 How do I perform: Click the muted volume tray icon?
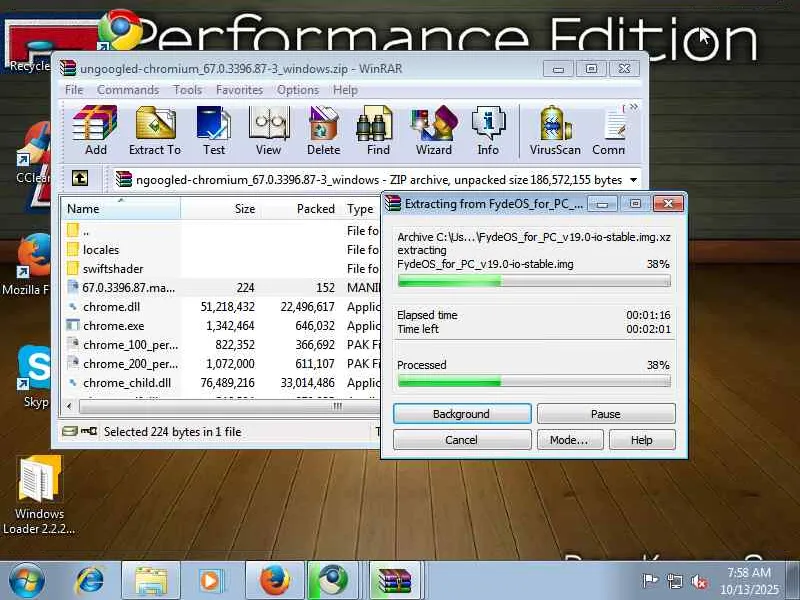[x=699, y=581]
